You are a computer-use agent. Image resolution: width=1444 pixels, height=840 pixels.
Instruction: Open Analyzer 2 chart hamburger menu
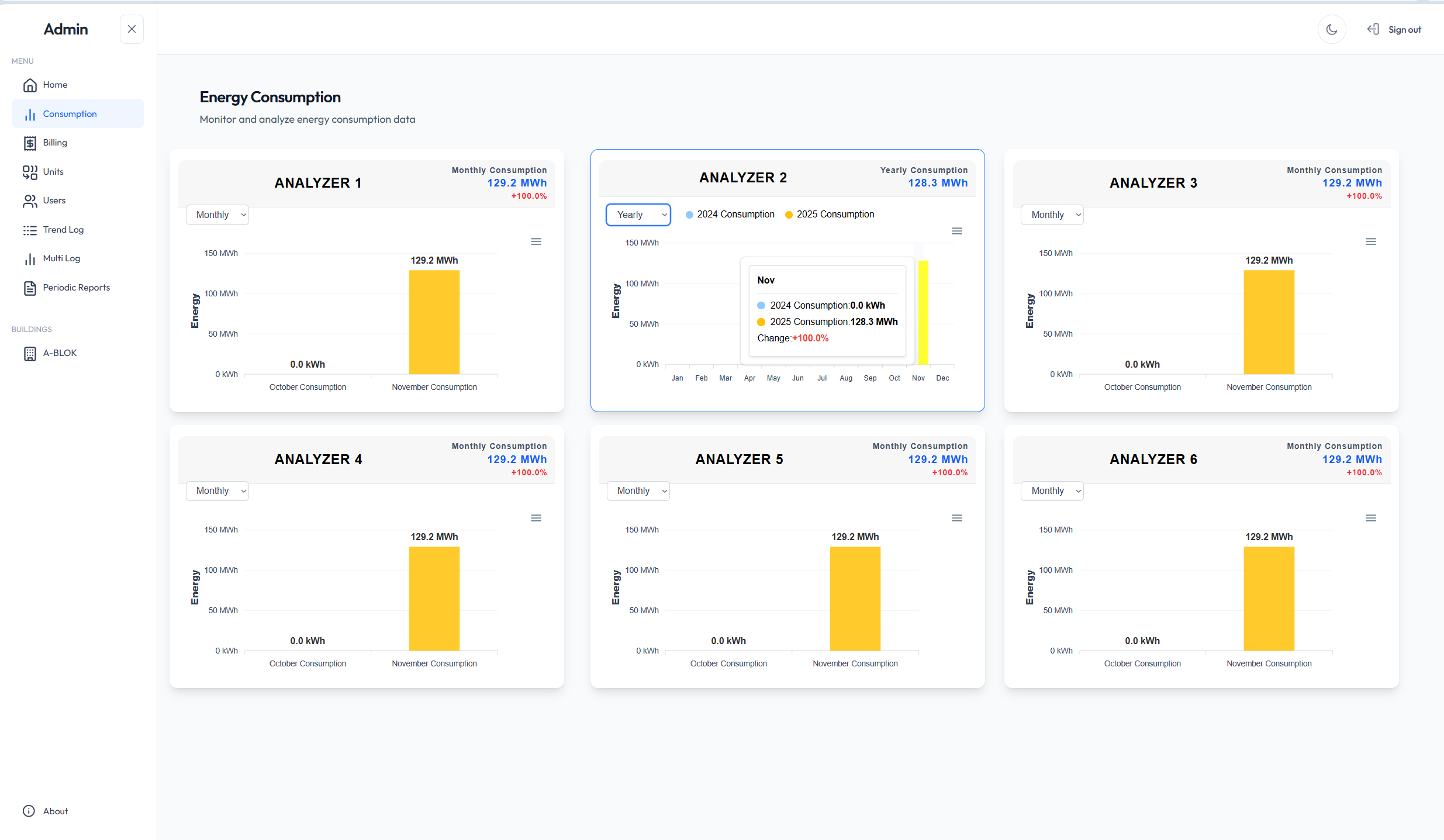956,231
